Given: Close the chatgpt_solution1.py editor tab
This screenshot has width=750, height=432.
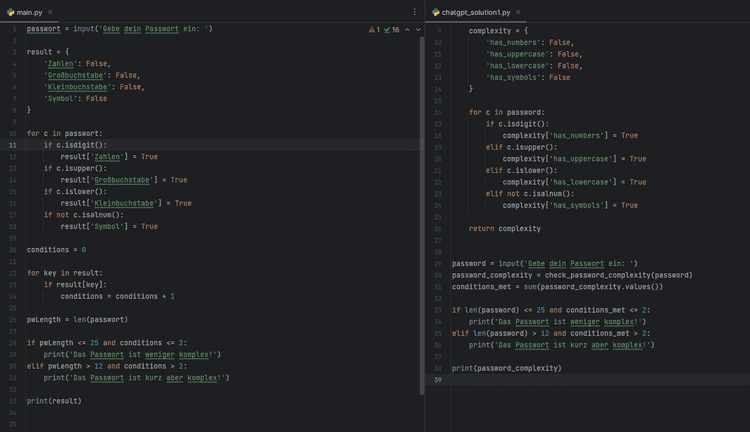Looking at the screenshot, I should click(520, 12).
